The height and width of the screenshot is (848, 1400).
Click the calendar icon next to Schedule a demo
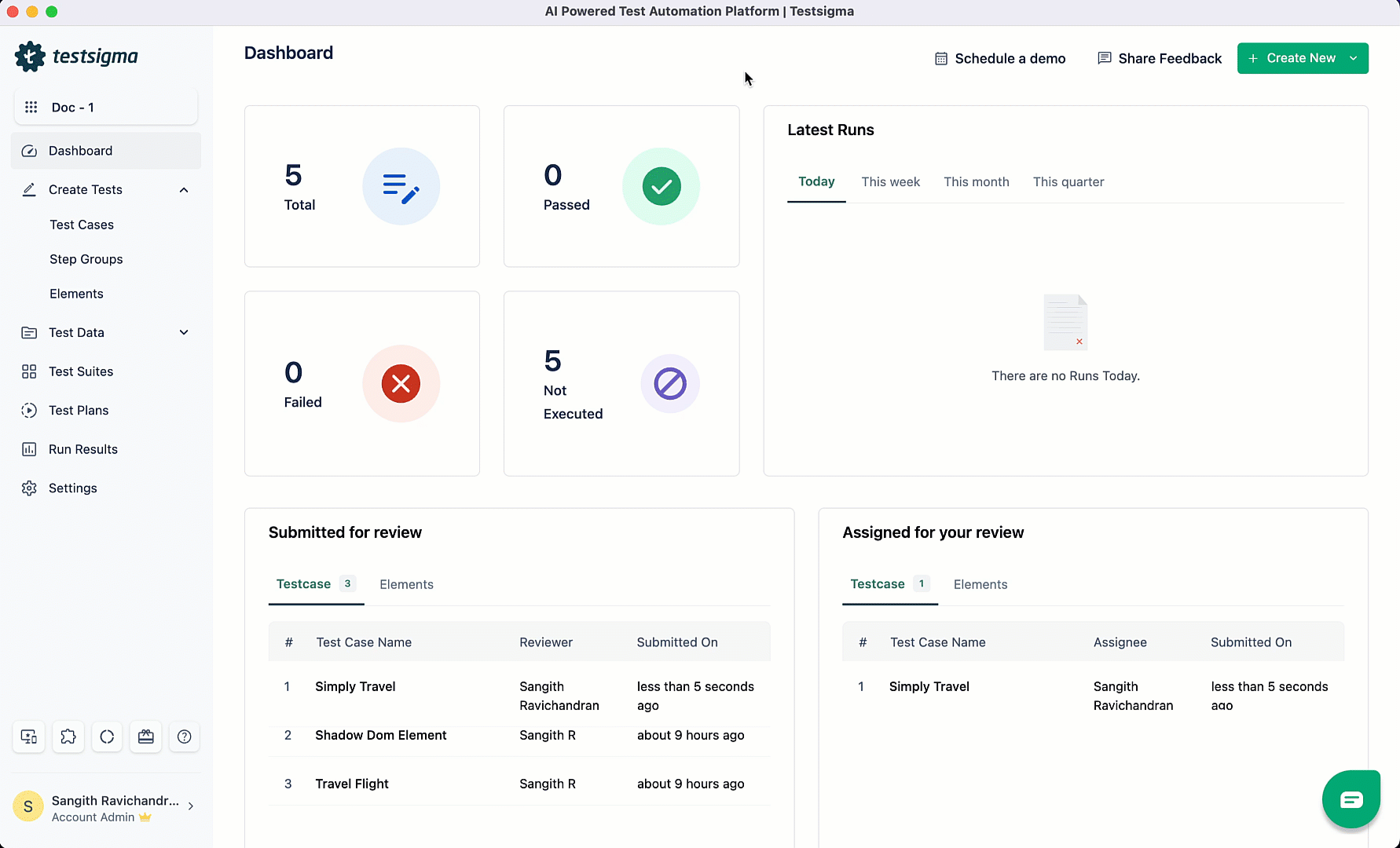(x=941, y=59)
